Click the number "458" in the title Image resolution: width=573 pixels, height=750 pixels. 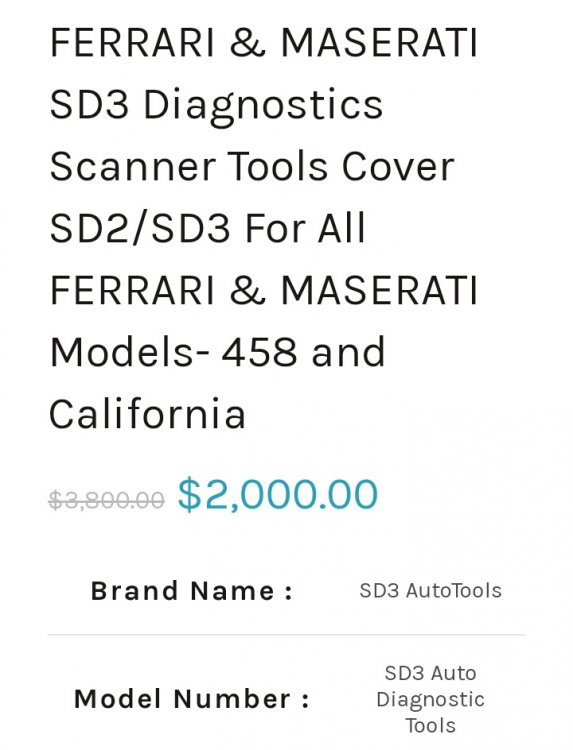(x=259, y=352)
